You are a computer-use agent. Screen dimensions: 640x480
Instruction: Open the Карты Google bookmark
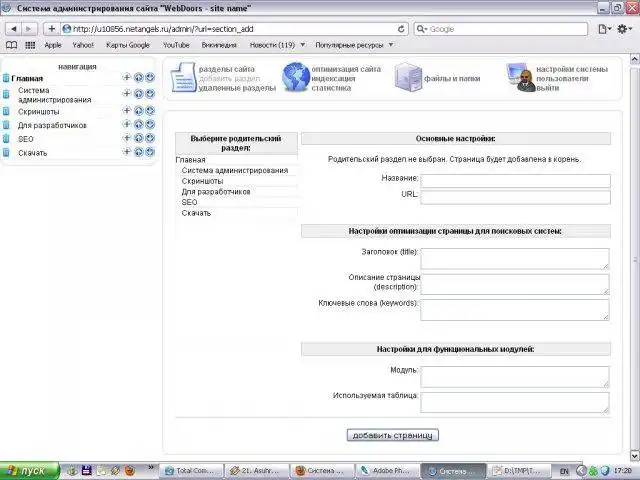click(x=128, y=45)
